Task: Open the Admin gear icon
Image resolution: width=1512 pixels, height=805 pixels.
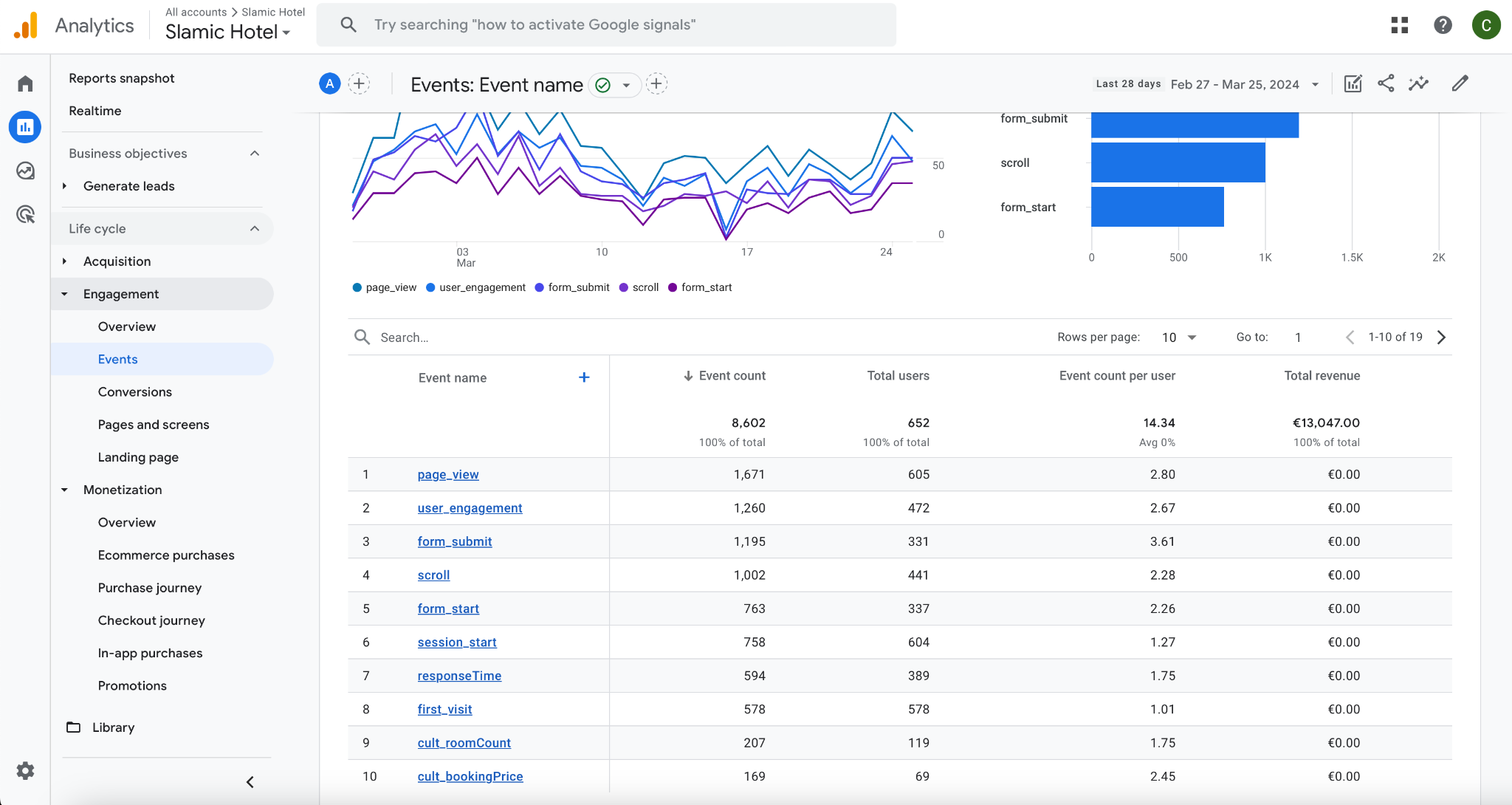Action: tap(25, 771)
